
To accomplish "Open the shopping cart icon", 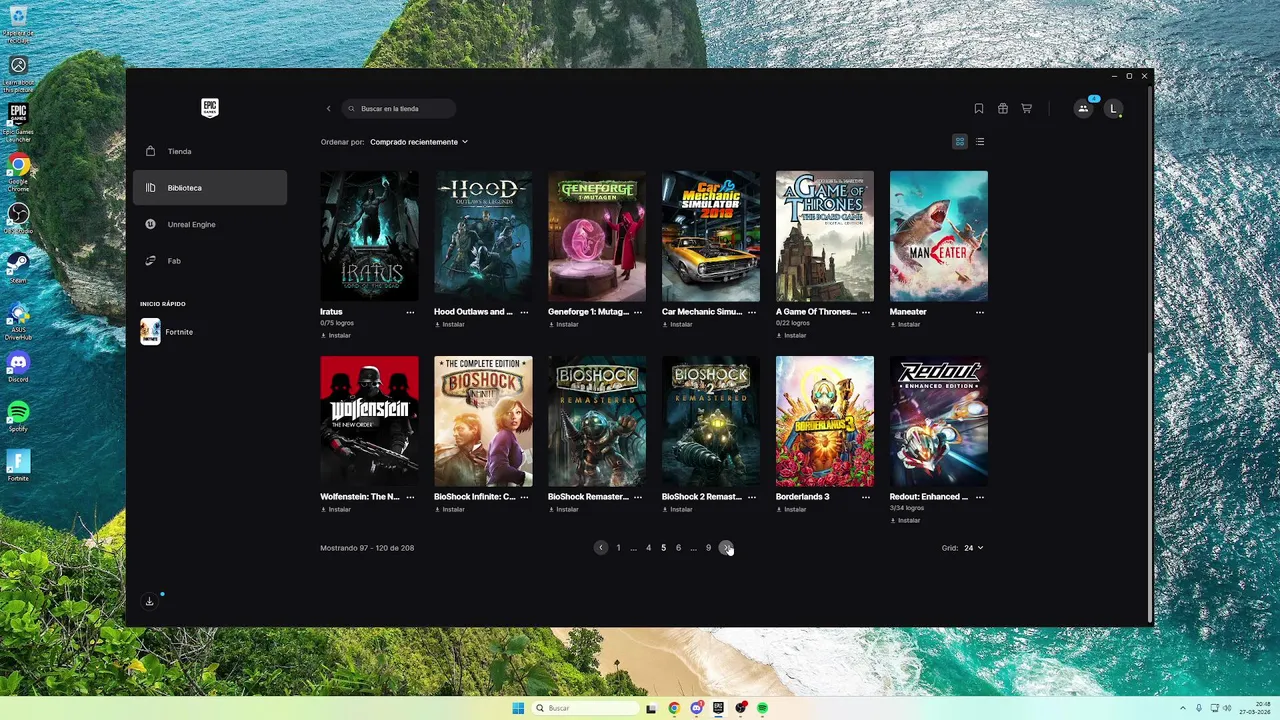I will click(1026, 108).
